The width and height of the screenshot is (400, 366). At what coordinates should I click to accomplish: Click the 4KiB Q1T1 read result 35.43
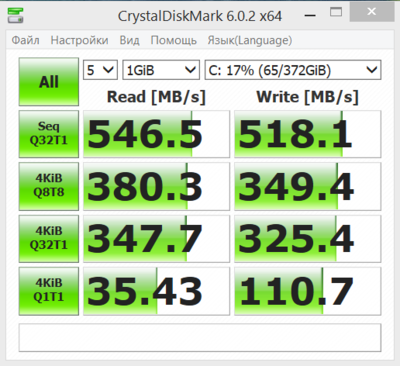click(x=156, y=291)
